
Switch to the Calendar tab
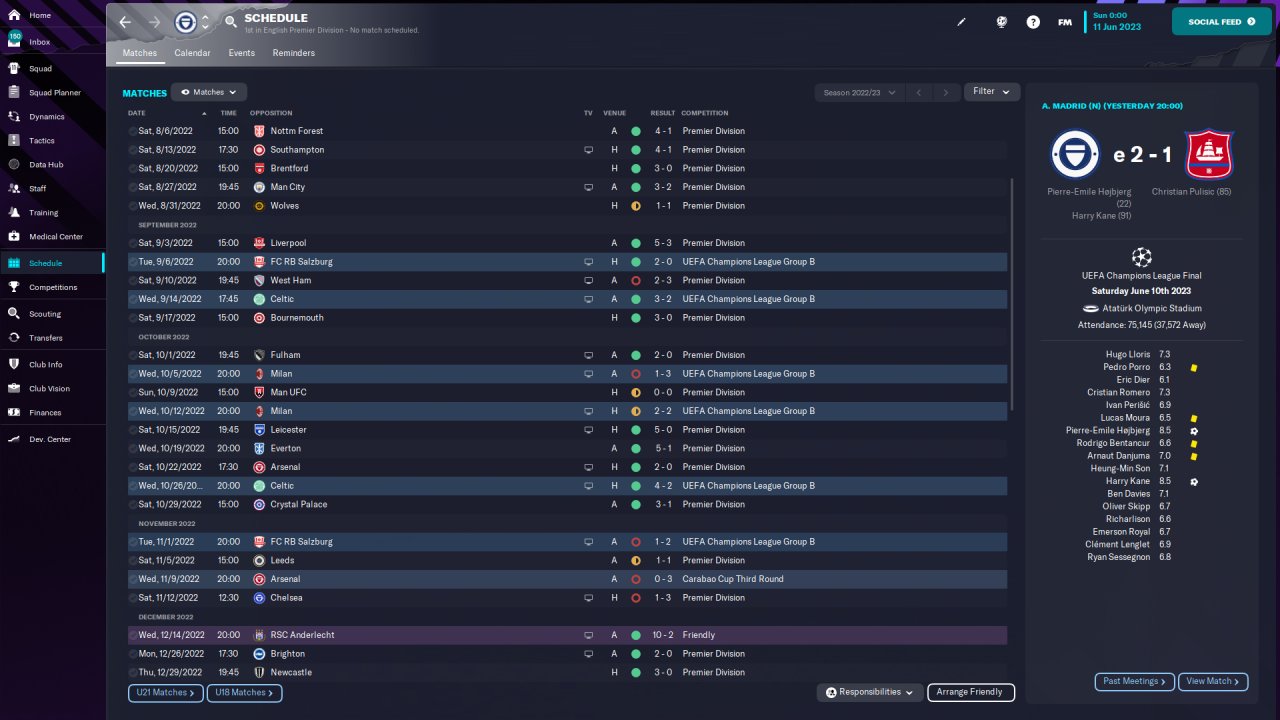coord(192,53)
